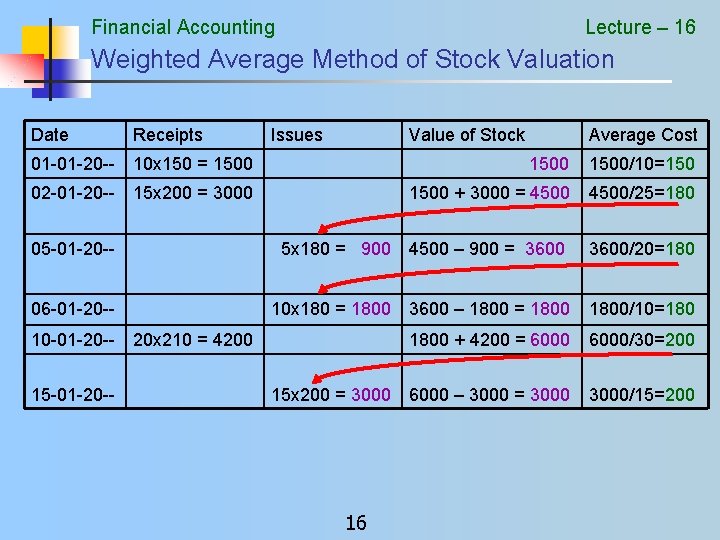Click the date cell '05-01-20--'
The height and width of the screenshot is (540, 720).
click(73, 249)
